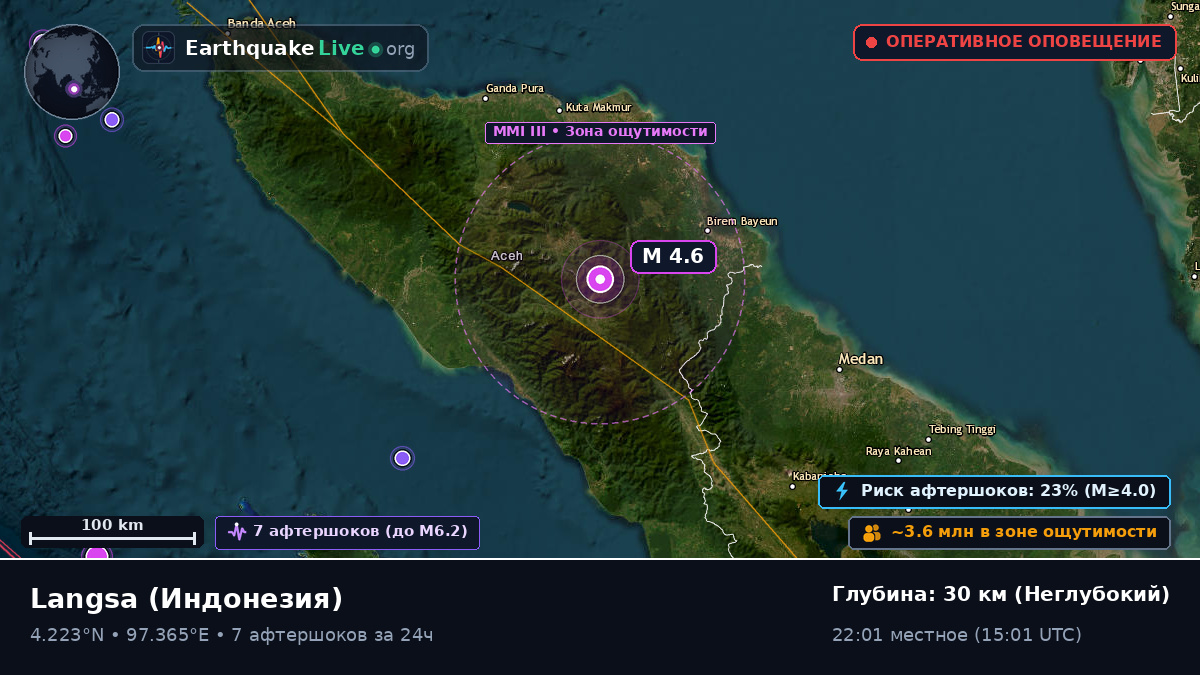The height and width of the screenshot is (675, 1200).
Task: Click the Earthquake Live compass logo icon
Action: pyautogui.click(x=158, y=48)
